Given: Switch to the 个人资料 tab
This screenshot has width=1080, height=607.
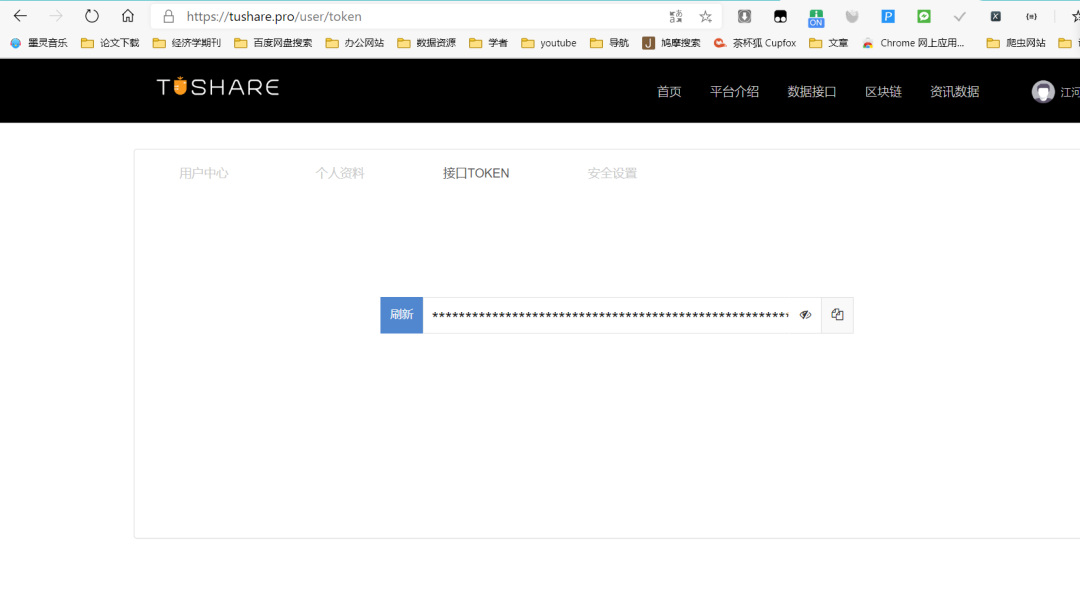Looking at the screenshot, I should (x=340, y=173).
